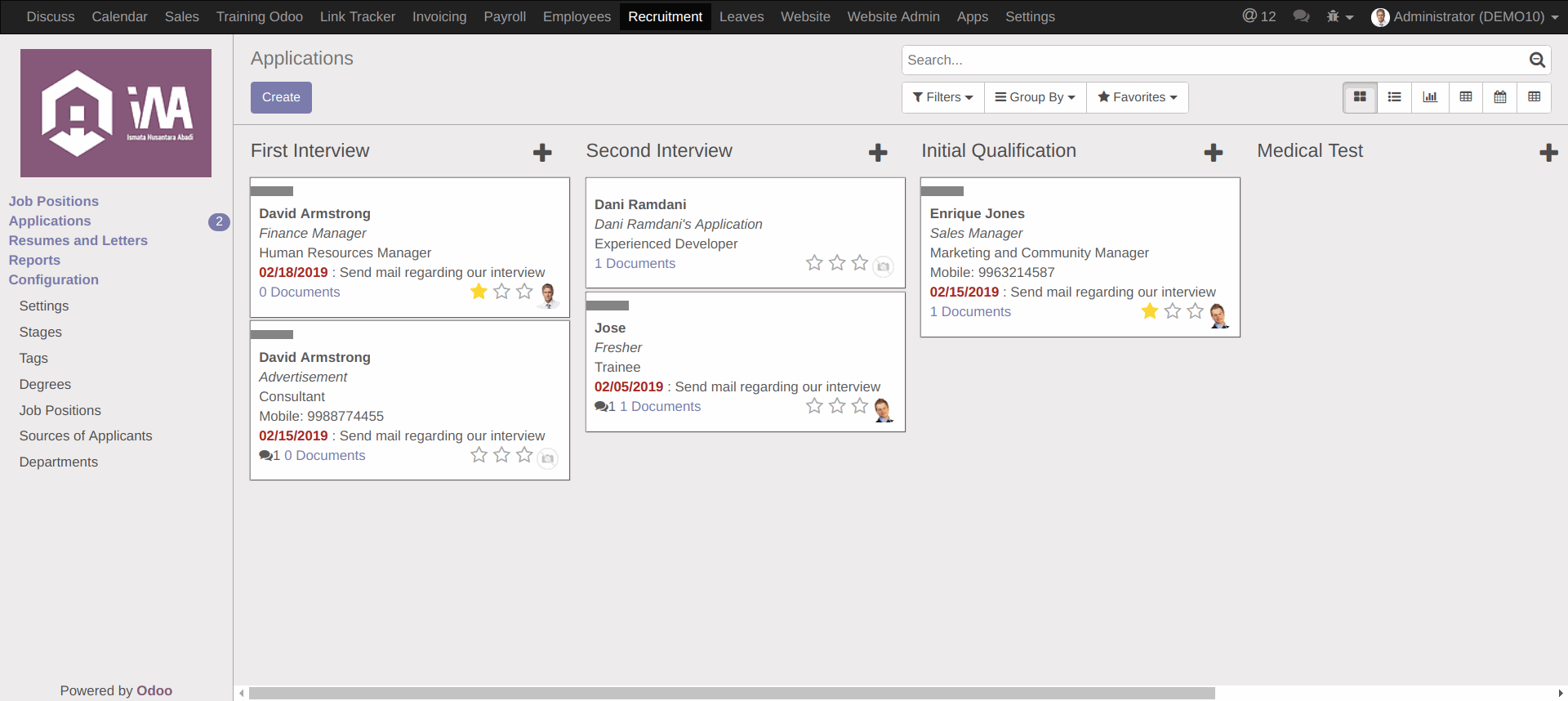
Task: Go to the Payroll menu
Action: [x=505, y=16]
